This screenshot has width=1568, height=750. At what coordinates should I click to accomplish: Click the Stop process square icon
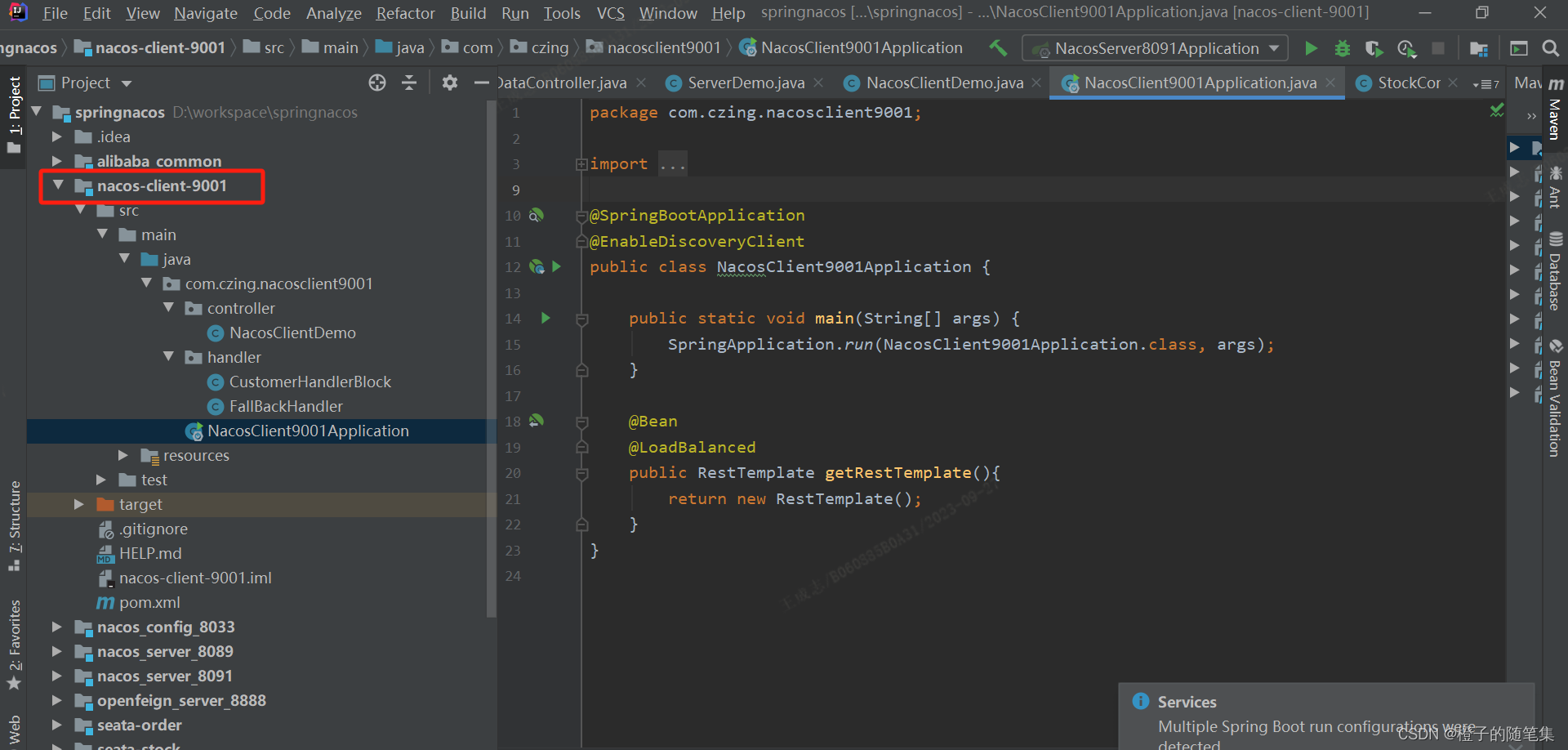(x=1438, y=48)
